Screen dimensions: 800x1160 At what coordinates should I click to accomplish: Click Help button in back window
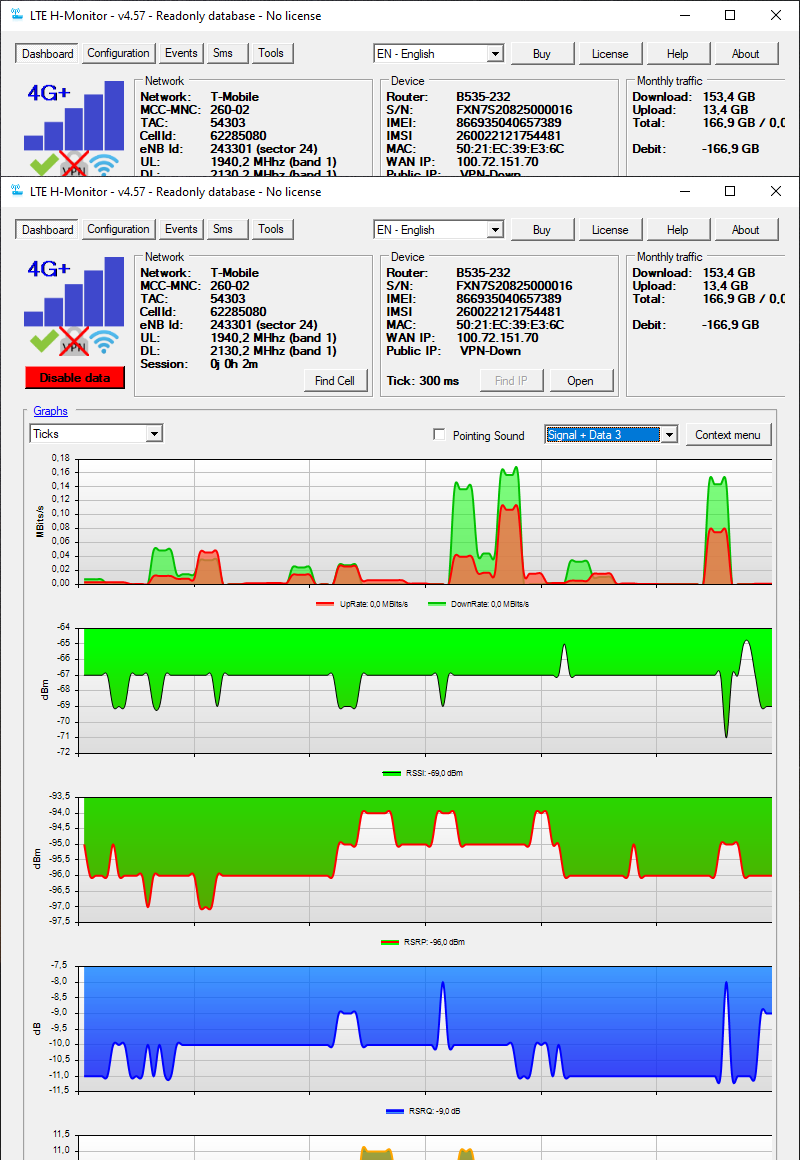pos(677,54)
